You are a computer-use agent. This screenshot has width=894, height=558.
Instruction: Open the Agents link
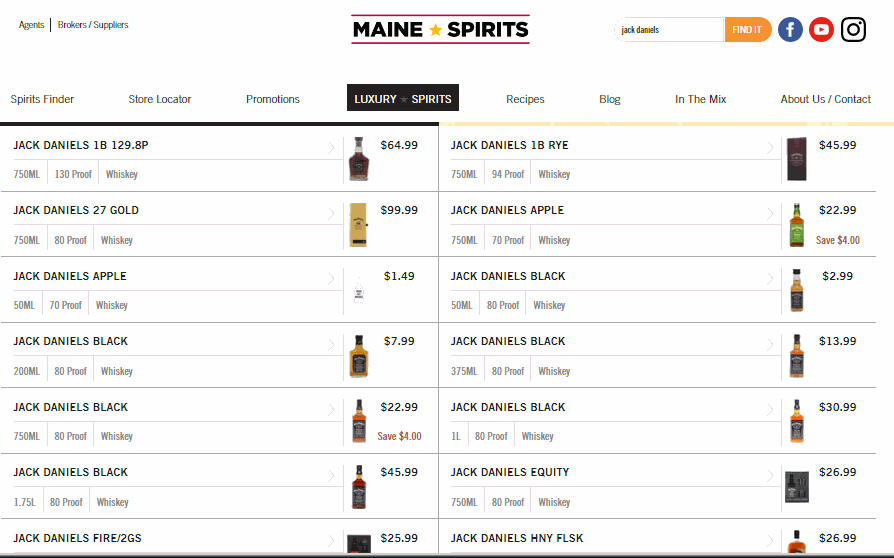pyautogui.click(x=31, y=25)
